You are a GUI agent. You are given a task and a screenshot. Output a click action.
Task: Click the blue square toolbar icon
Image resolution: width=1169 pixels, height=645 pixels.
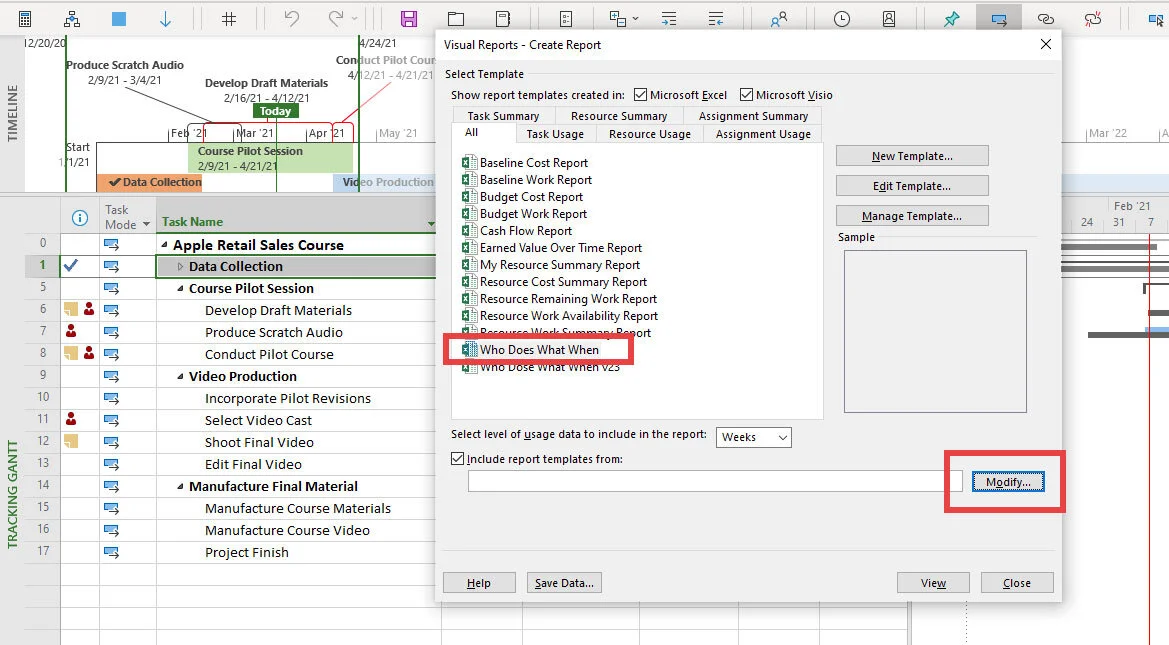[119, 19]
